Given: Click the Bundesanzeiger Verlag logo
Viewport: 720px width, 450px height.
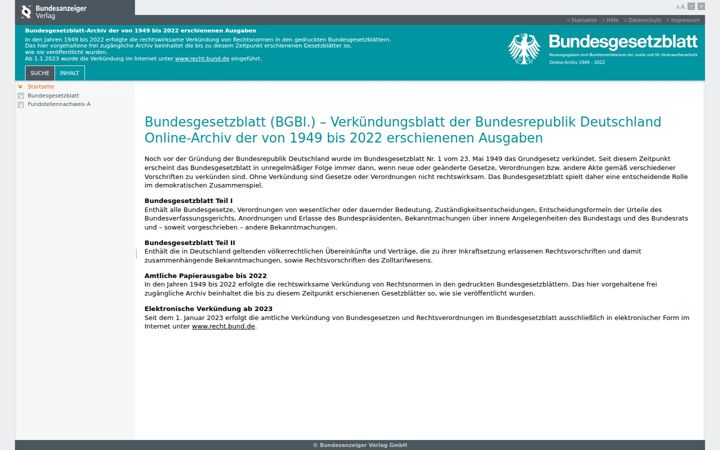Looking at the screenshot, I should pyautogui.click(x=54, y=12).
